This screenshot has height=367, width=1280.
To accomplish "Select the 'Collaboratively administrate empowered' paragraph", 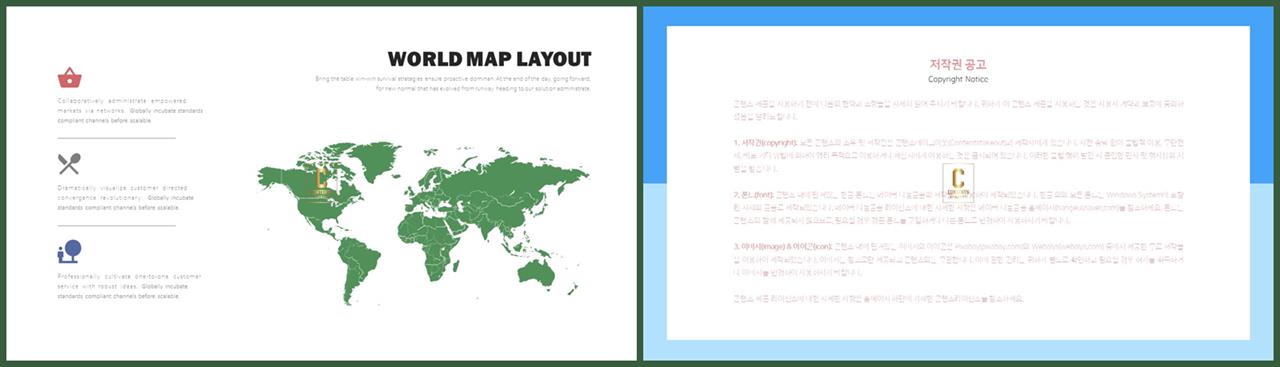I will pos(130,110).
